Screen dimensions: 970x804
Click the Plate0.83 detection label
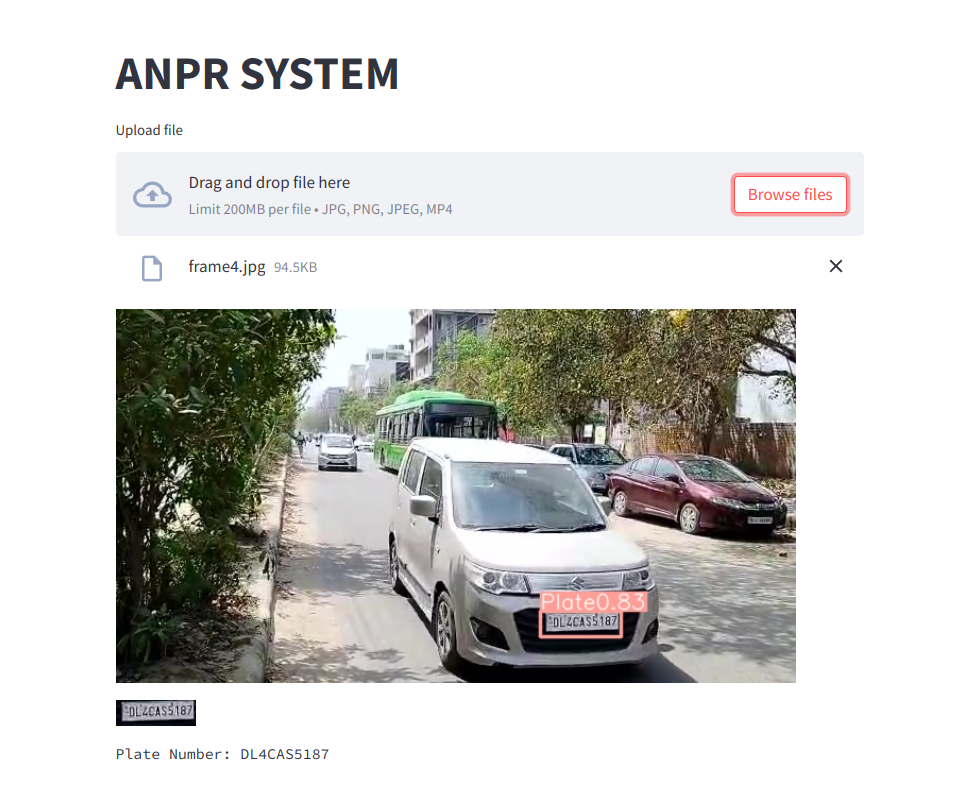593,602
